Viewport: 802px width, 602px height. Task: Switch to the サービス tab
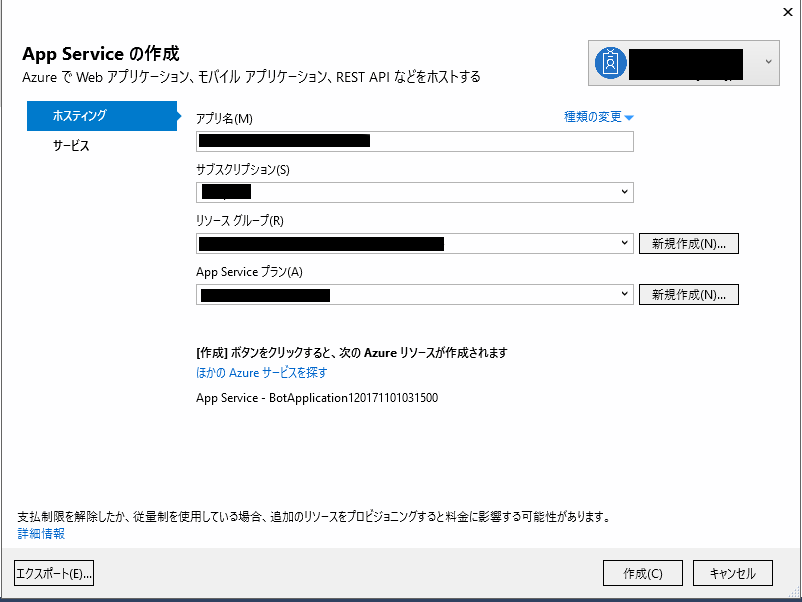(71, 146)
